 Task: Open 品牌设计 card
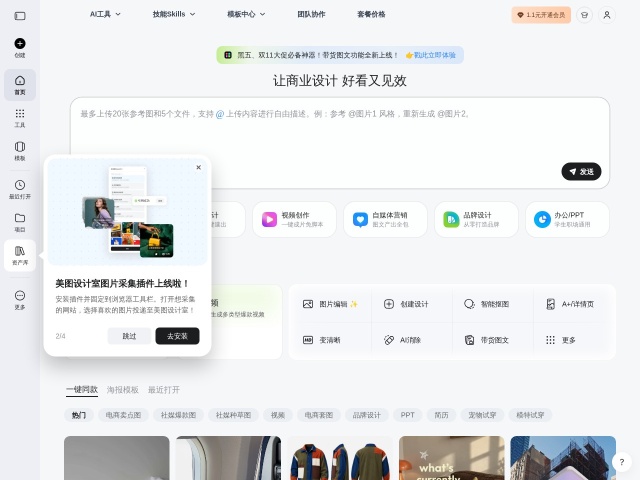476,219
